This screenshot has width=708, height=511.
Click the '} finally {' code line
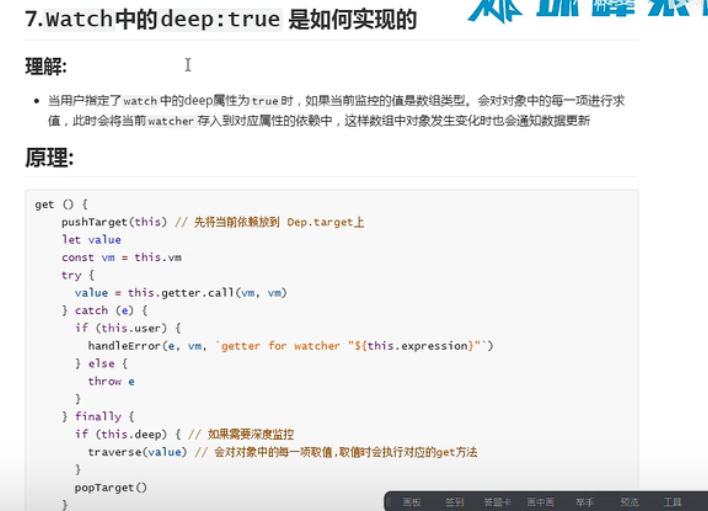(x=98, y=417)
